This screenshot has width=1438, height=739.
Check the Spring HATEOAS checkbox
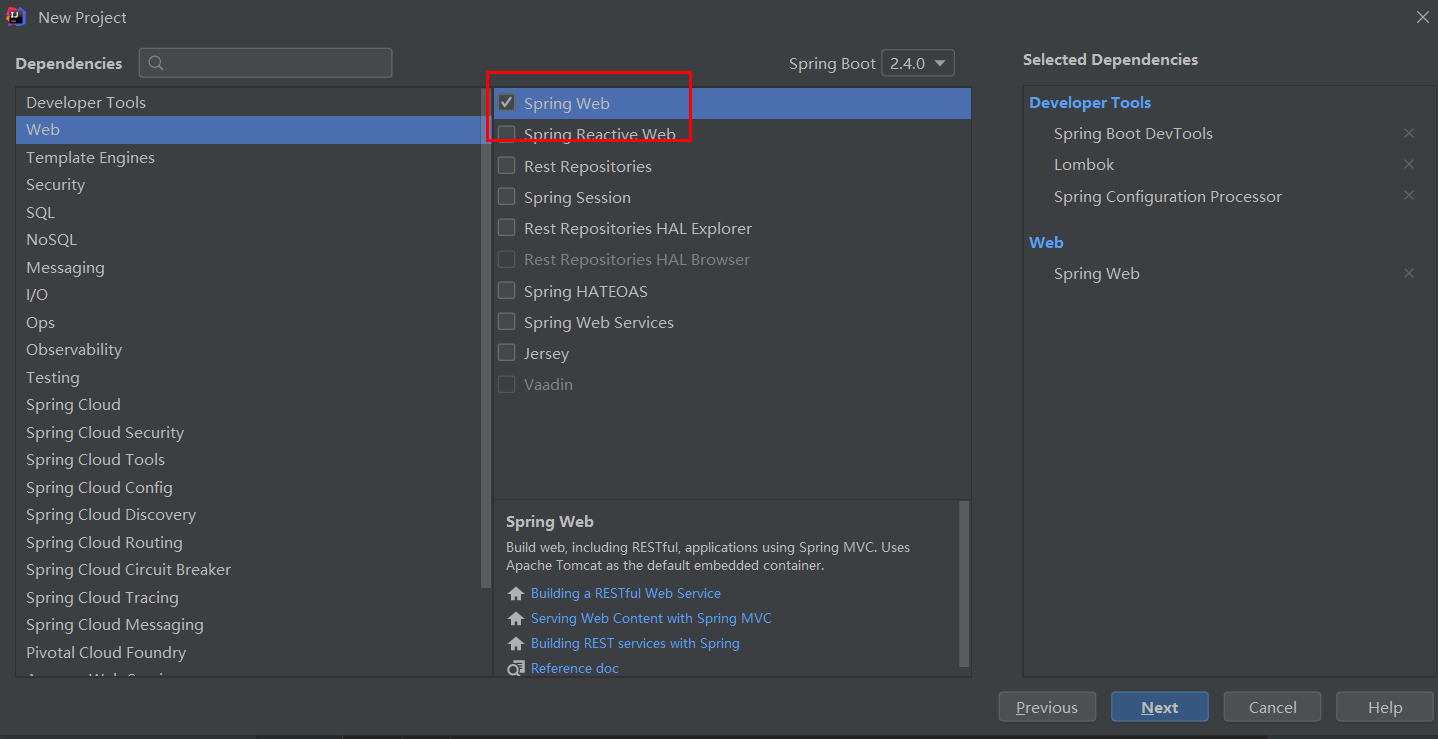(507, 291)
